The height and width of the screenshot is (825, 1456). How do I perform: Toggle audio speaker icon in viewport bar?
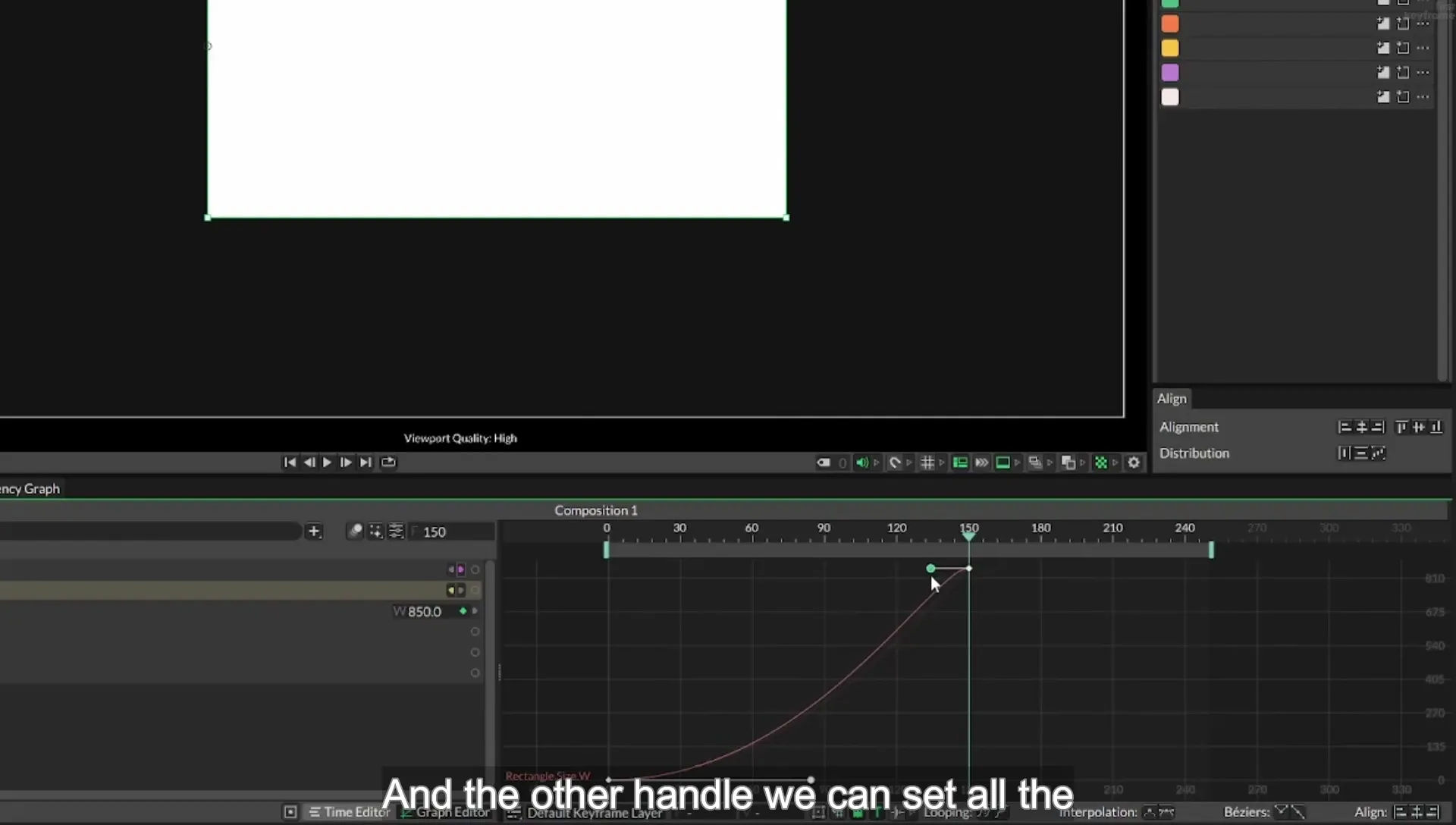point(861,463)
